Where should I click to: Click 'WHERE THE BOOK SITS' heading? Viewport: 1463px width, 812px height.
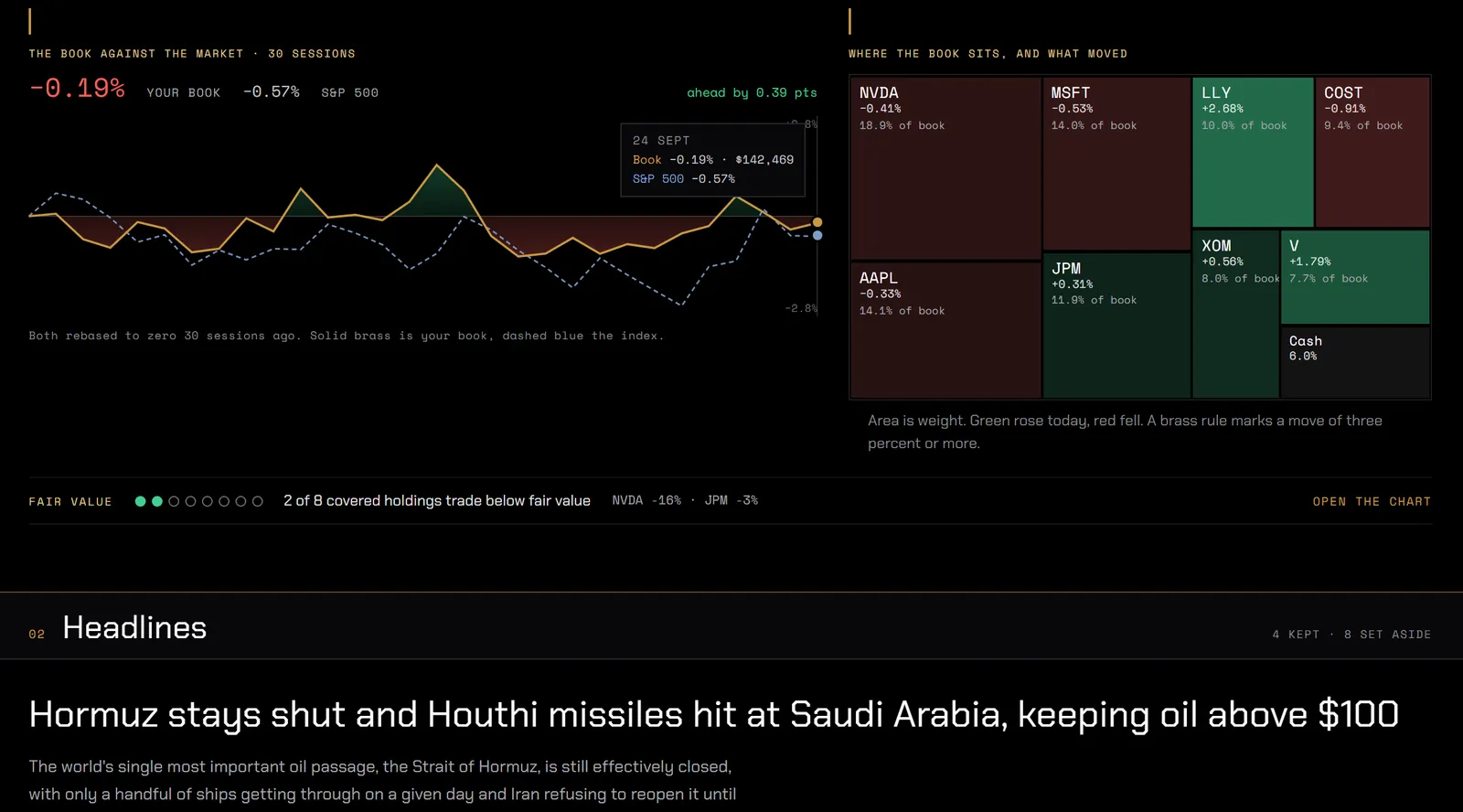988,54
